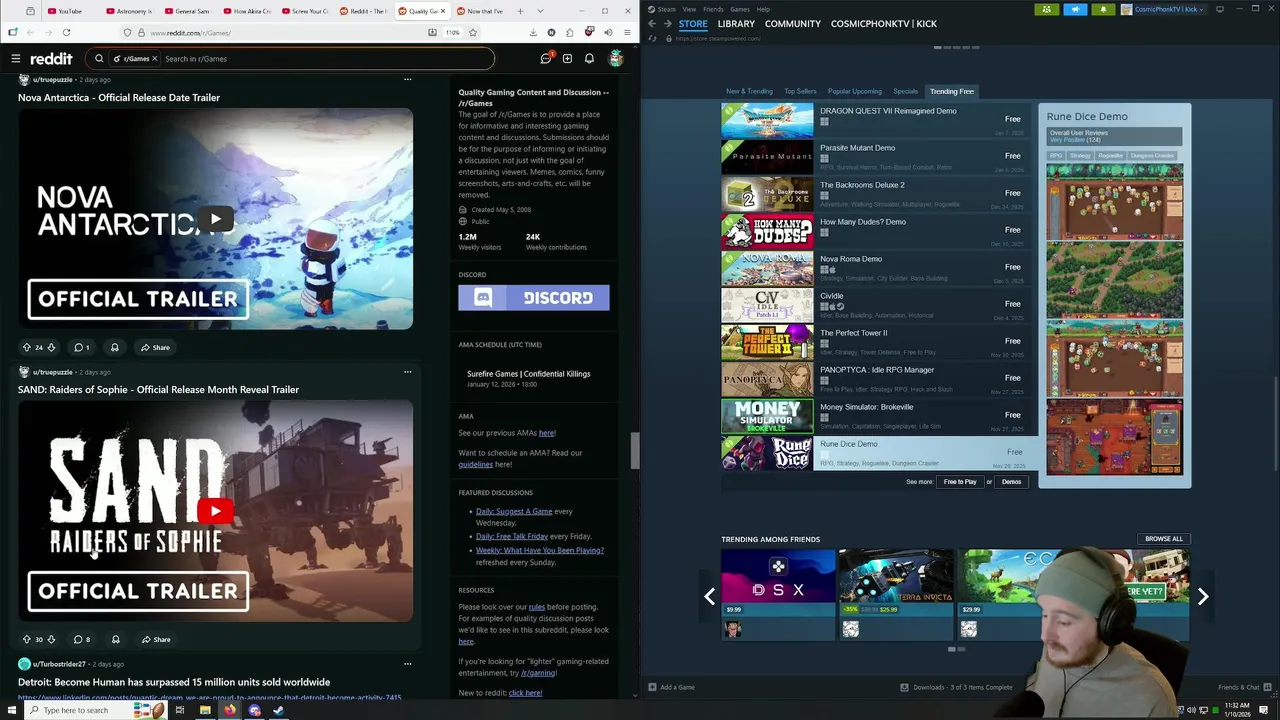Open Daily: Suggest A Game link
Viewport: 1280px width, 720px height.
[514, 511]
